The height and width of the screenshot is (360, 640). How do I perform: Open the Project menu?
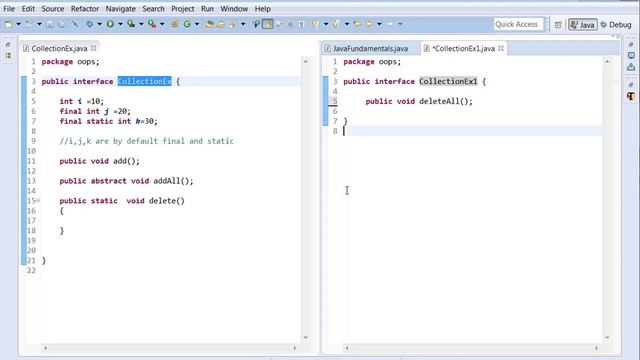(x=182, y=9)
